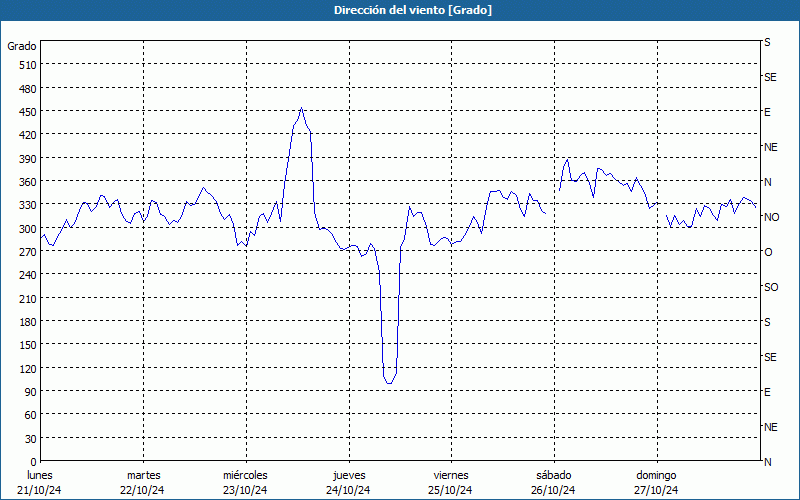This screenshot has width=800, height=500.
Task: Select the 60 value on the degree axis
Action: coord(31,415)
